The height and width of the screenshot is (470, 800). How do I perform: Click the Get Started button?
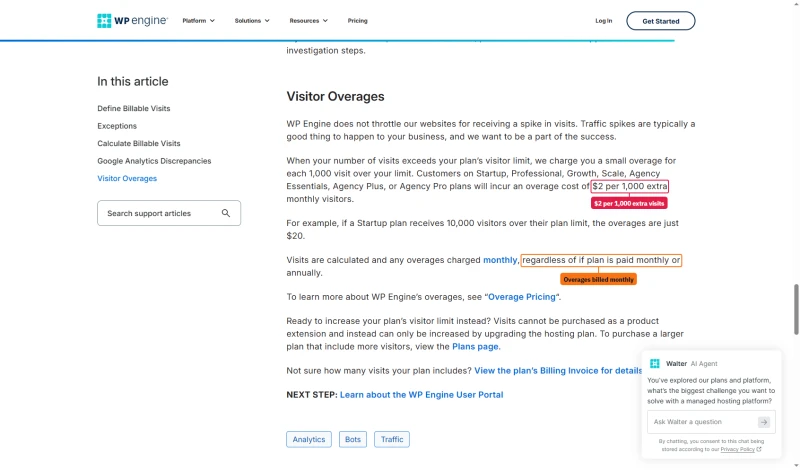660,21
